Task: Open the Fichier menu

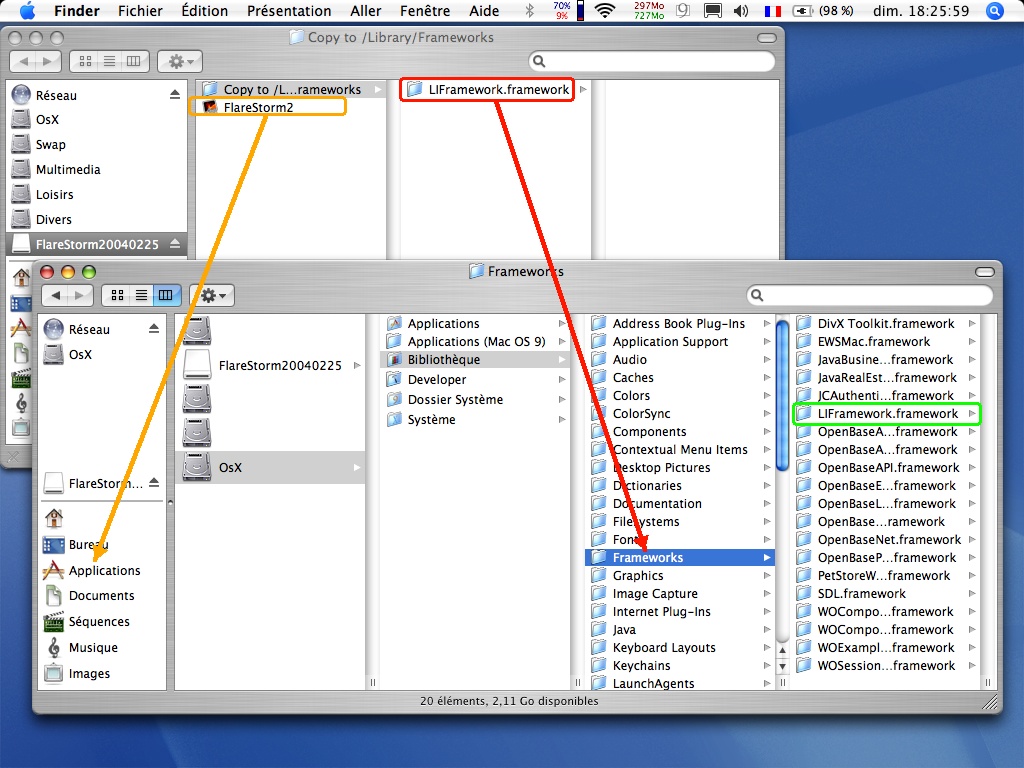Action: [x=140, y=10]
